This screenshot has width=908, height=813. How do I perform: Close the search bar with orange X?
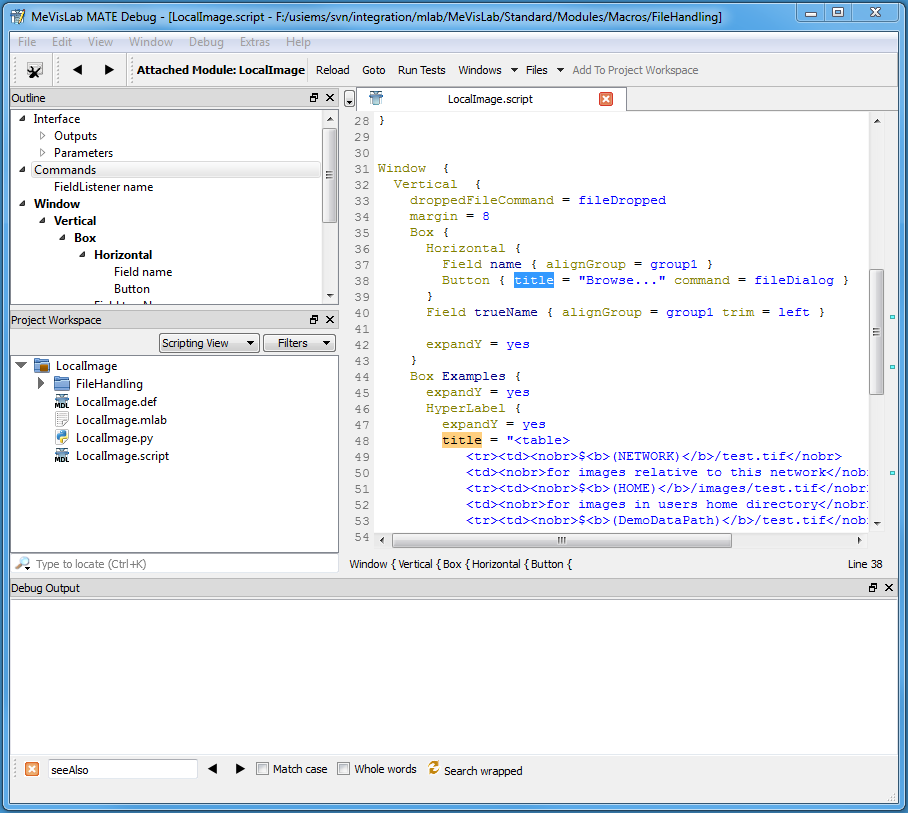pyautogui.click(x=32, y=769)
